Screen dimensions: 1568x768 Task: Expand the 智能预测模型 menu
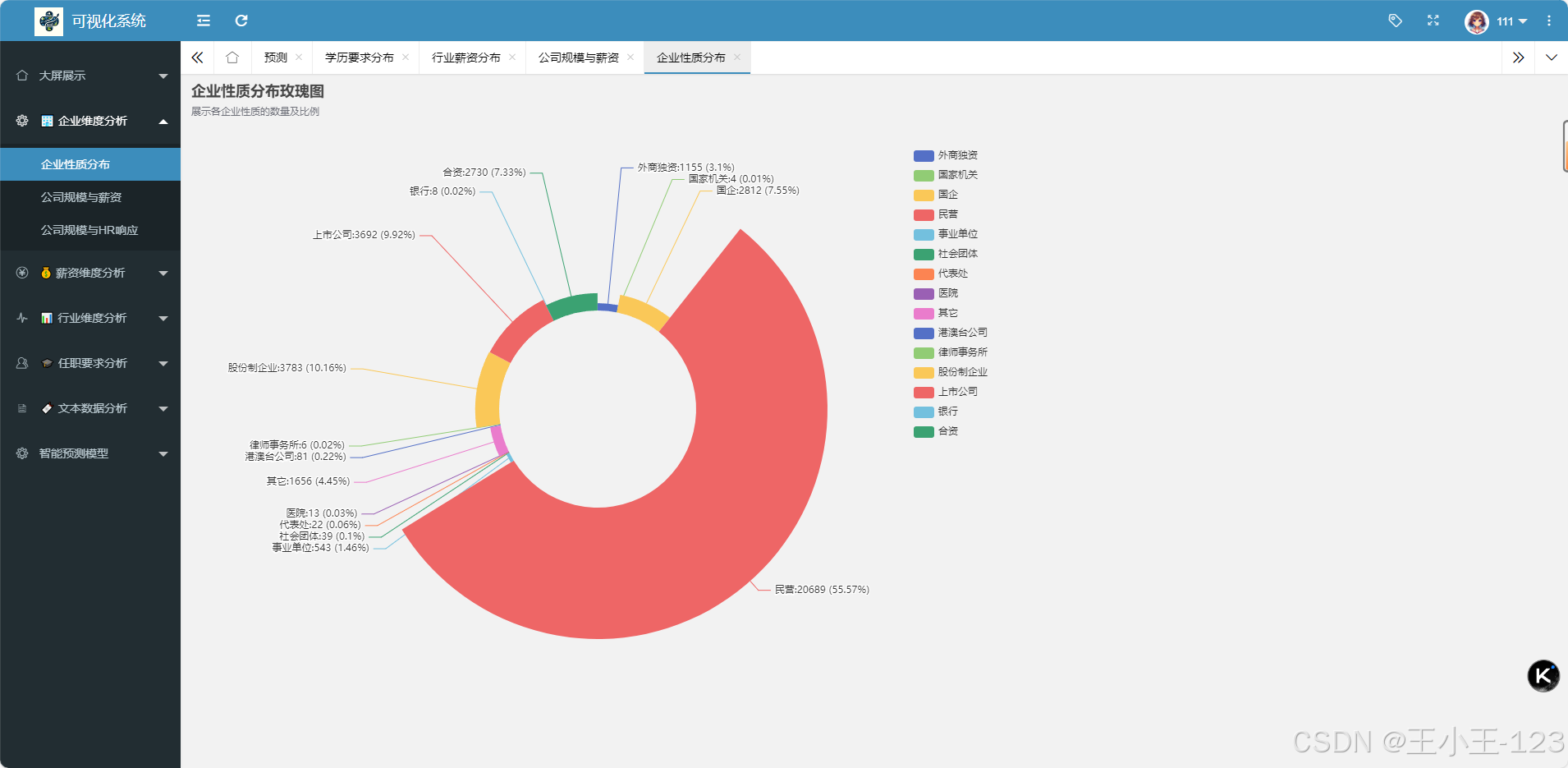click(90, 453)
